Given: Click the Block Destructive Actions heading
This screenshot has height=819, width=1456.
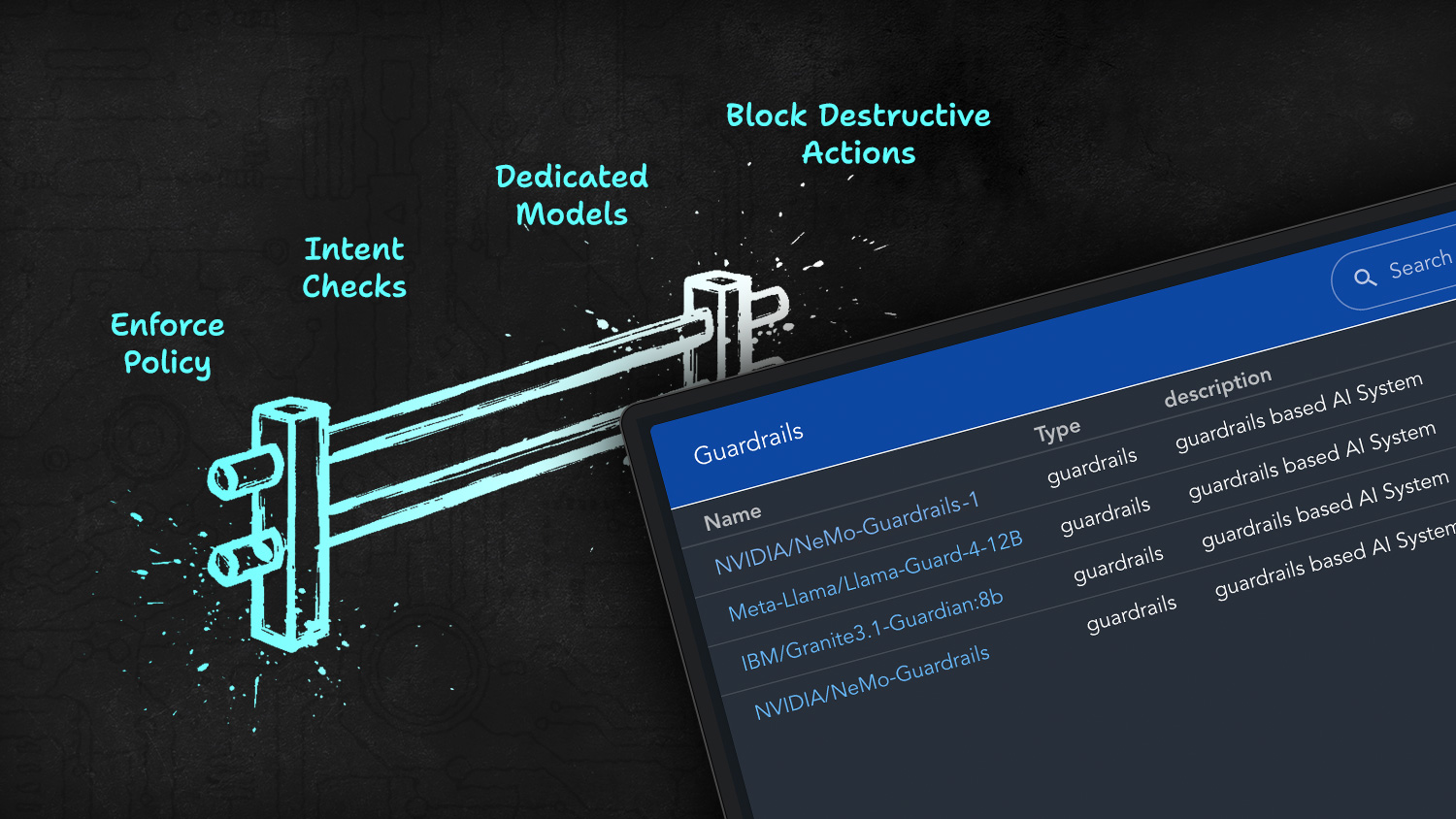Looking at the screenshot, I should coord(858,134).
